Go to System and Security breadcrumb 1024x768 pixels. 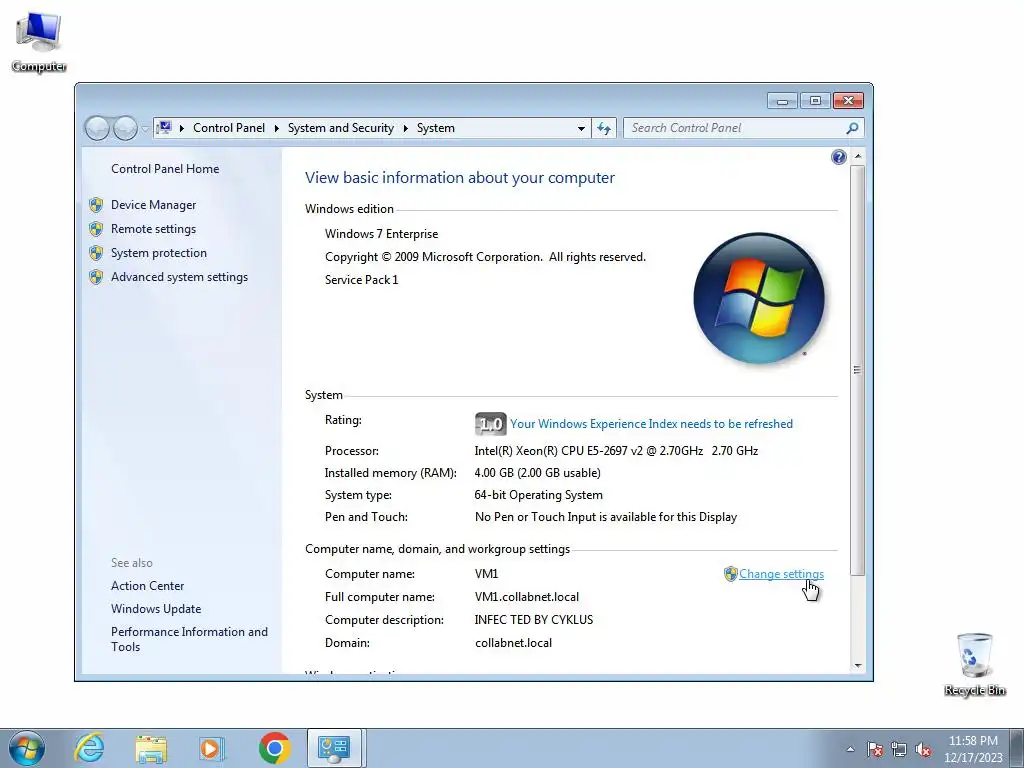pos(341,128)
